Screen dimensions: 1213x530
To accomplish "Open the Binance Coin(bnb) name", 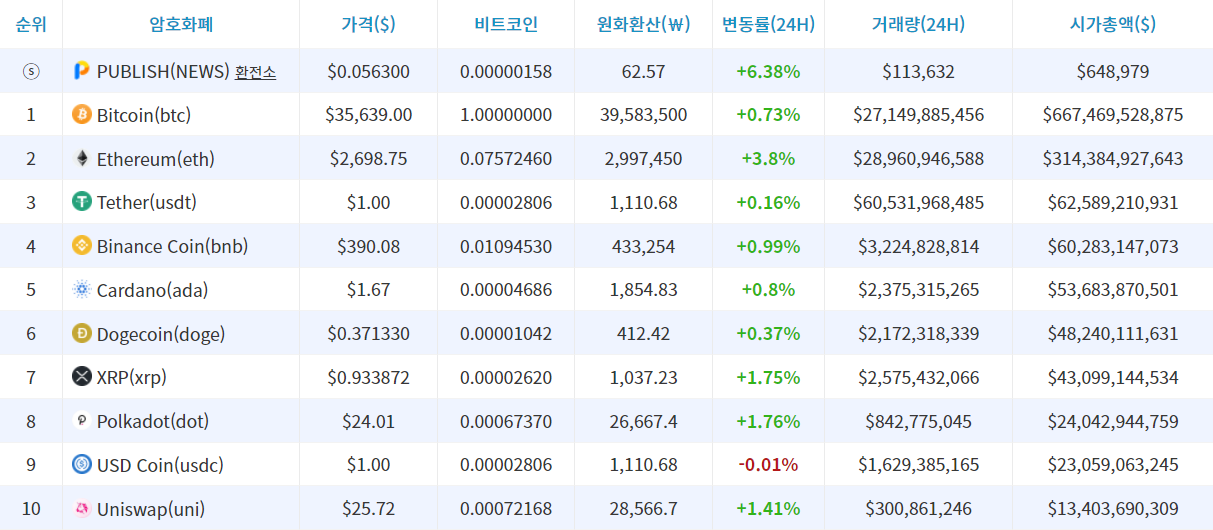I will pos(172,246).
